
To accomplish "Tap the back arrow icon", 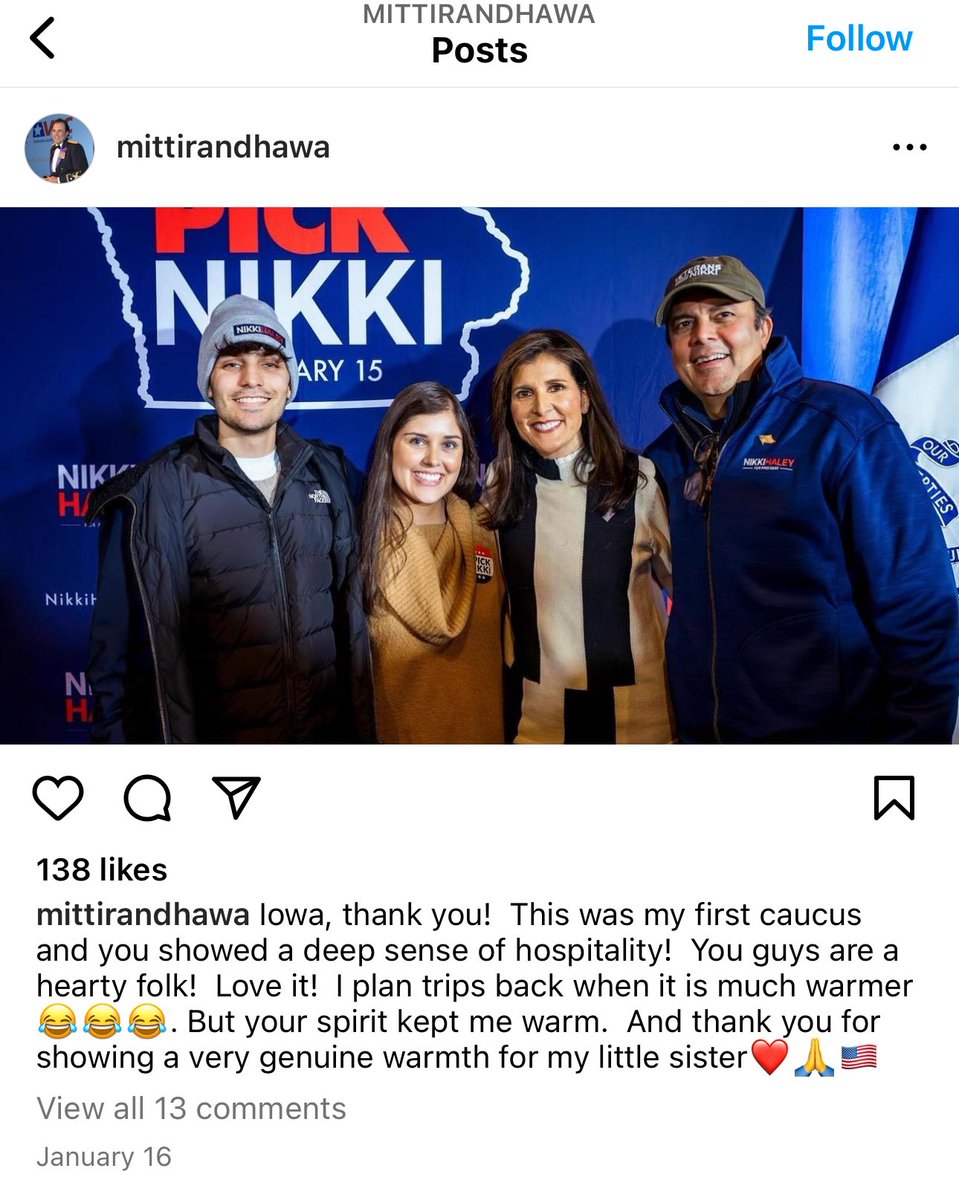I will [42, 38].
